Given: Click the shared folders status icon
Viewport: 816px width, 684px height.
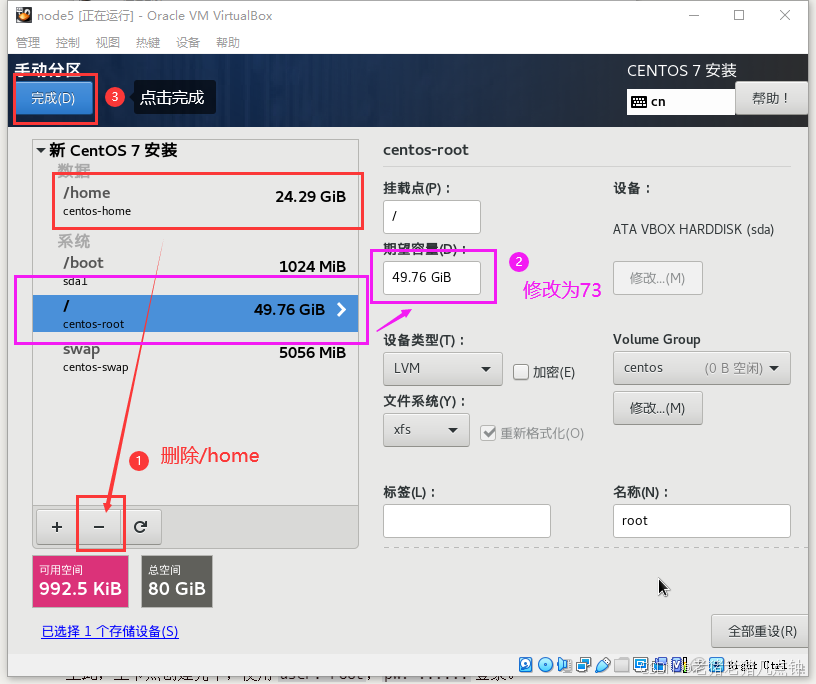Looking at the screenshot, I should pos(621,665).
